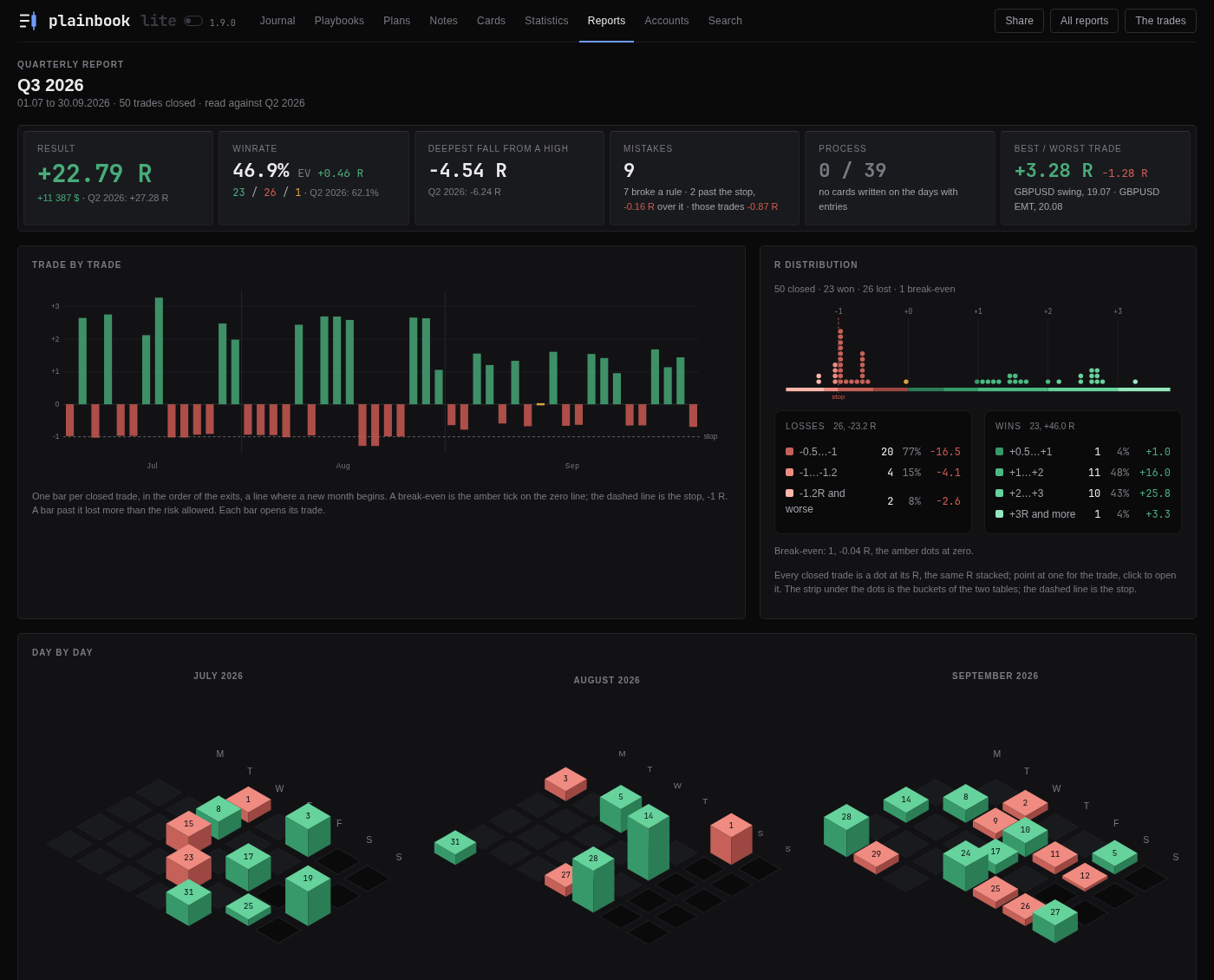Select the Reports tab
The width and height of the screenshot is (1214, 980).
click(606, 21)
